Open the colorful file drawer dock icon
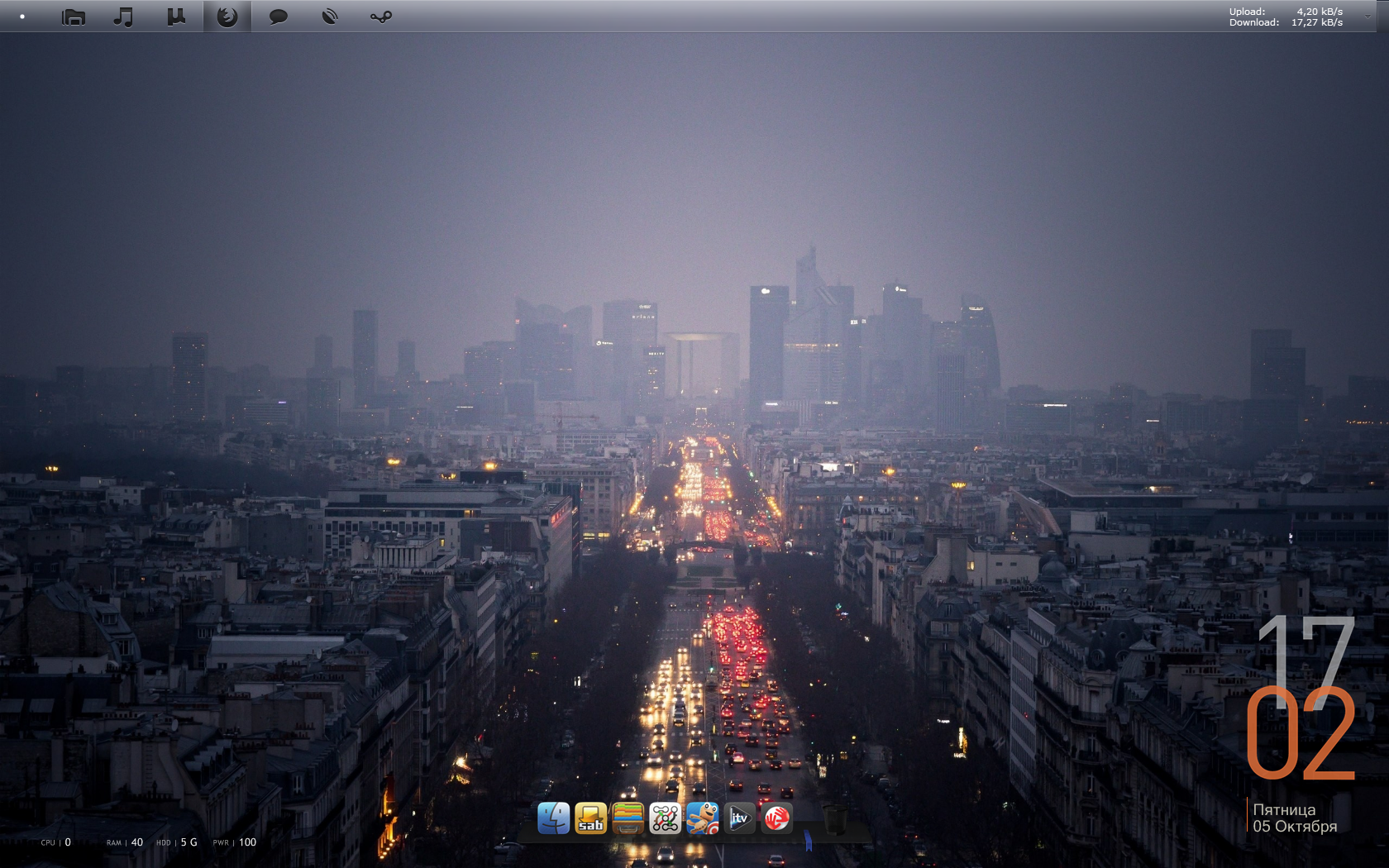1389x868 pixels. click(628, 818)
